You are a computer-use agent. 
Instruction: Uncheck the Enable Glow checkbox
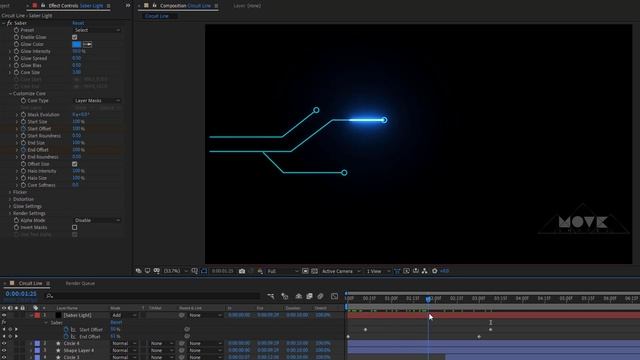75,37
